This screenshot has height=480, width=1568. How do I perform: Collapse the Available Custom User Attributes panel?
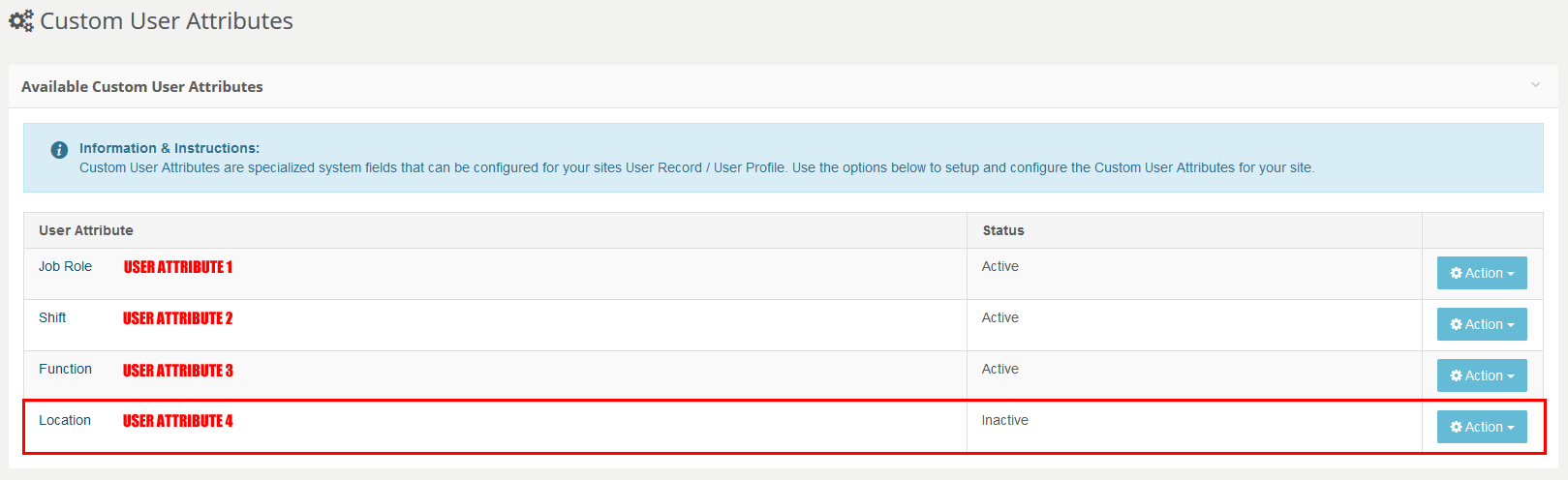click(x=1535, y=85)
